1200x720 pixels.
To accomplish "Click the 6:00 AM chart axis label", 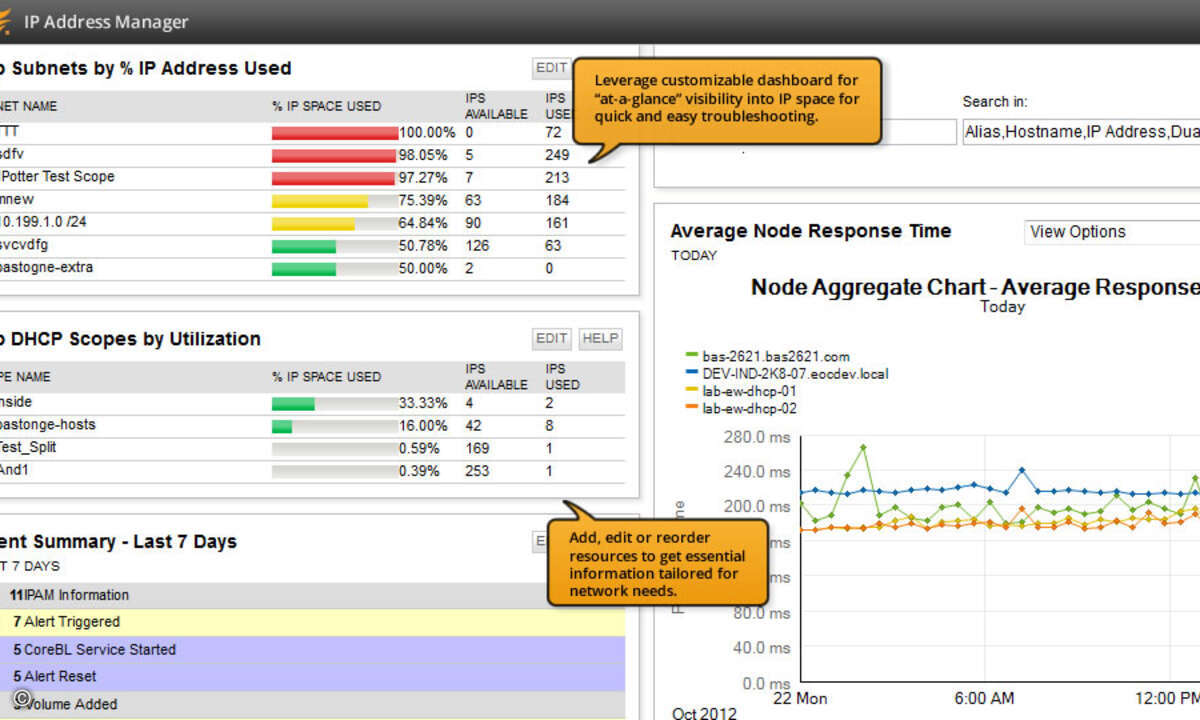I will pos(984,698).
